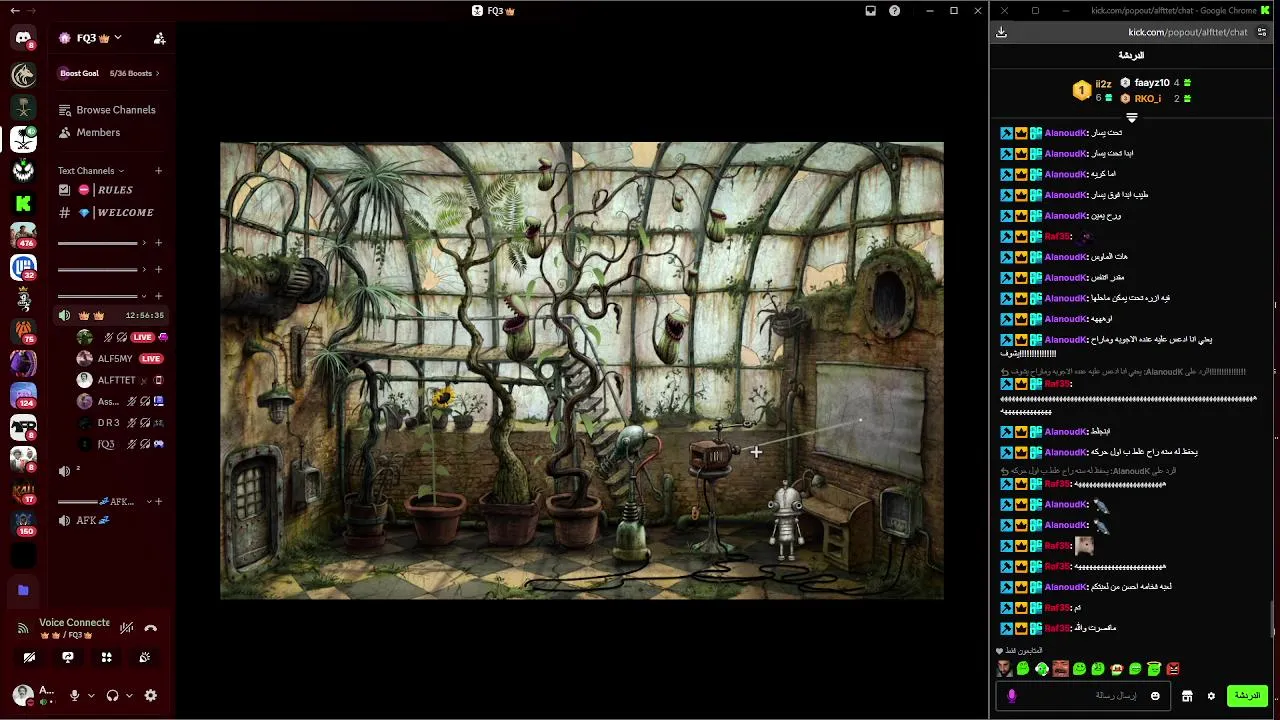Open RKO_i in Kick leaderboard
The image size is (1280, 720).
[1155, 99]
